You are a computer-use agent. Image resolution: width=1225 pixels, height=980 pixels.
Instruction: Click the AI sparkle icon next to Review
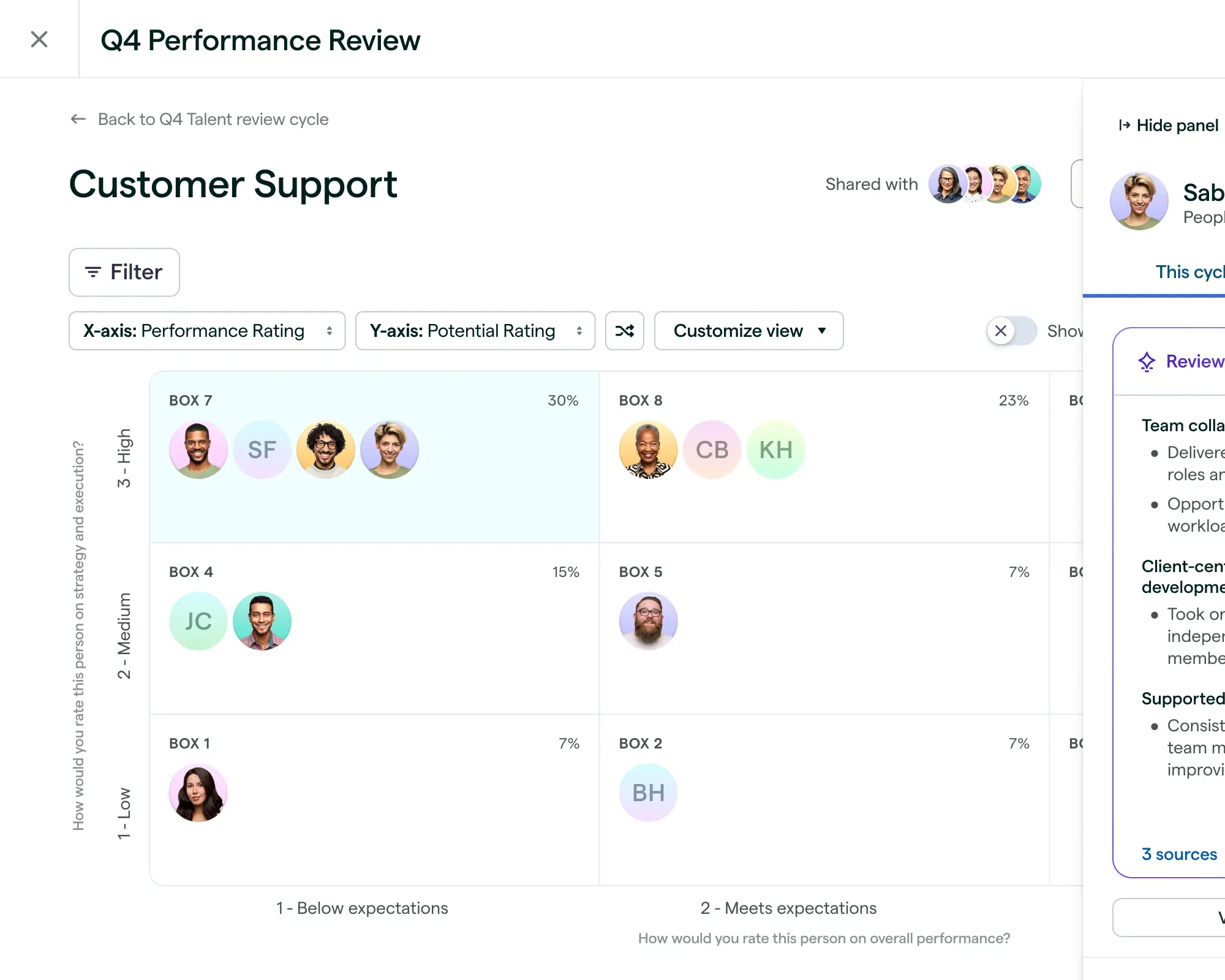(1147, 361)
